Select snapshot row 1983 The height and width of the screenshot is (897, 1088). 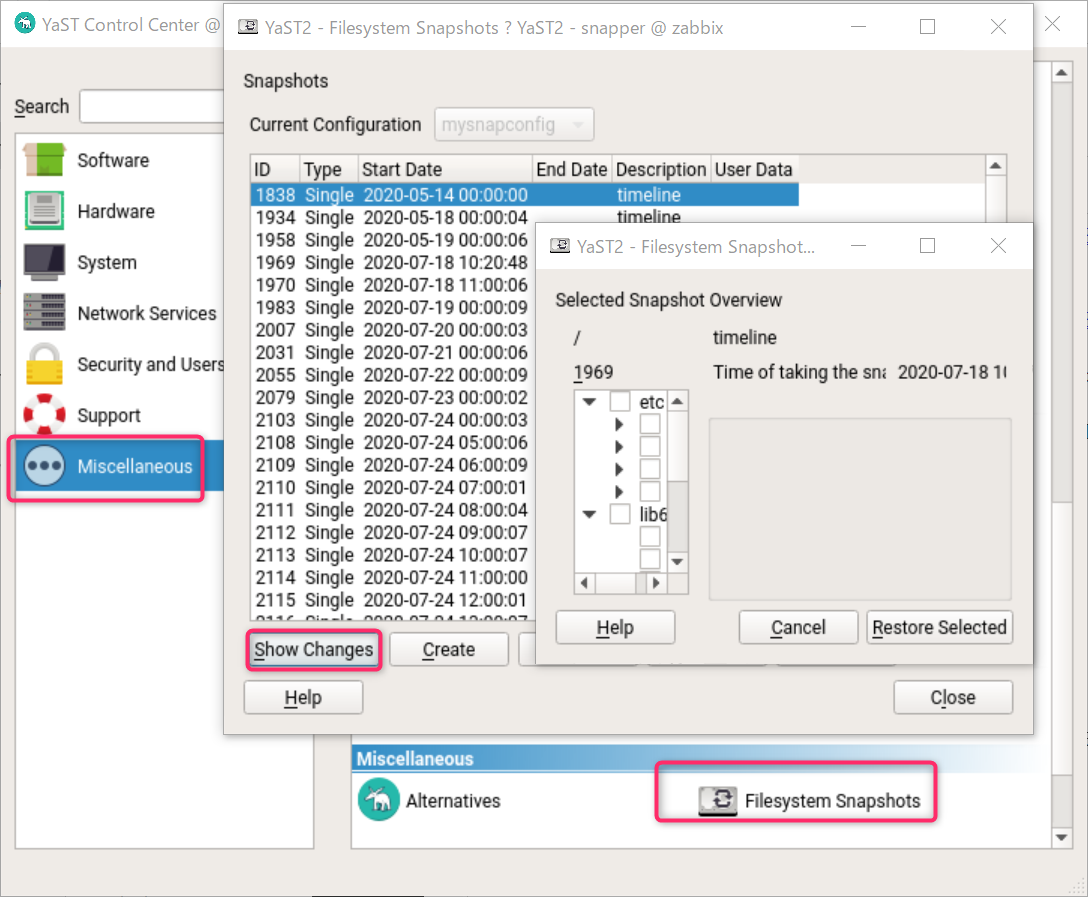pos(391,307)
